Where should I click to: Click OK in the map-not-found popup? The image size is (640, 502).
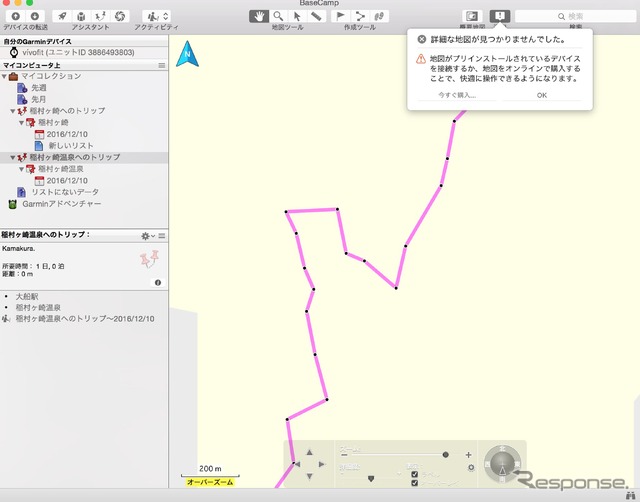pyautogui.click(x=542, y=95)
